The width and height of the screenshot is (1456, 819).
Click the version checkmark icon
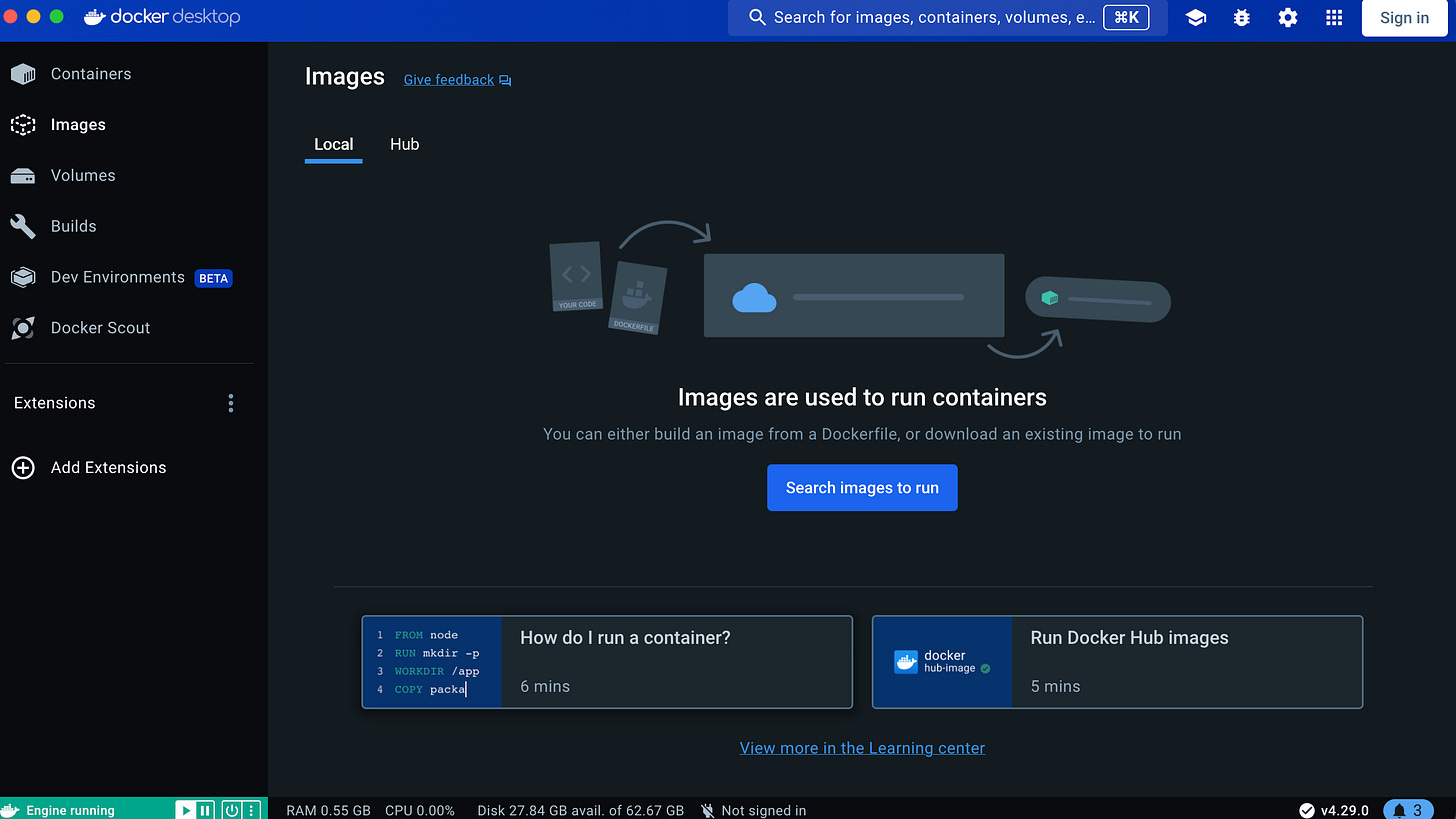click(1306, 810)
